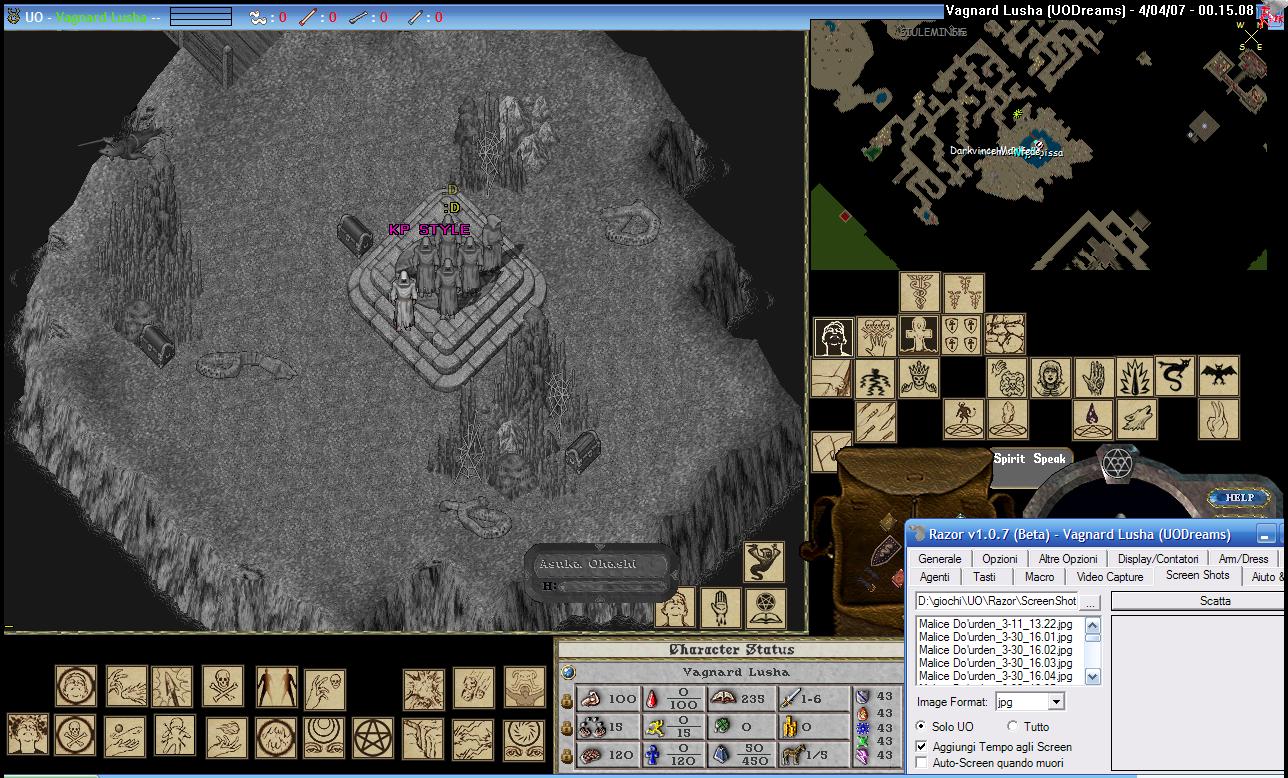Viewport: 1288px width, 778px height.
Task: Select Malice Do'urden_3-30_16.02.jpg in list
Action: pyautogui.click(x=996, y=650)
